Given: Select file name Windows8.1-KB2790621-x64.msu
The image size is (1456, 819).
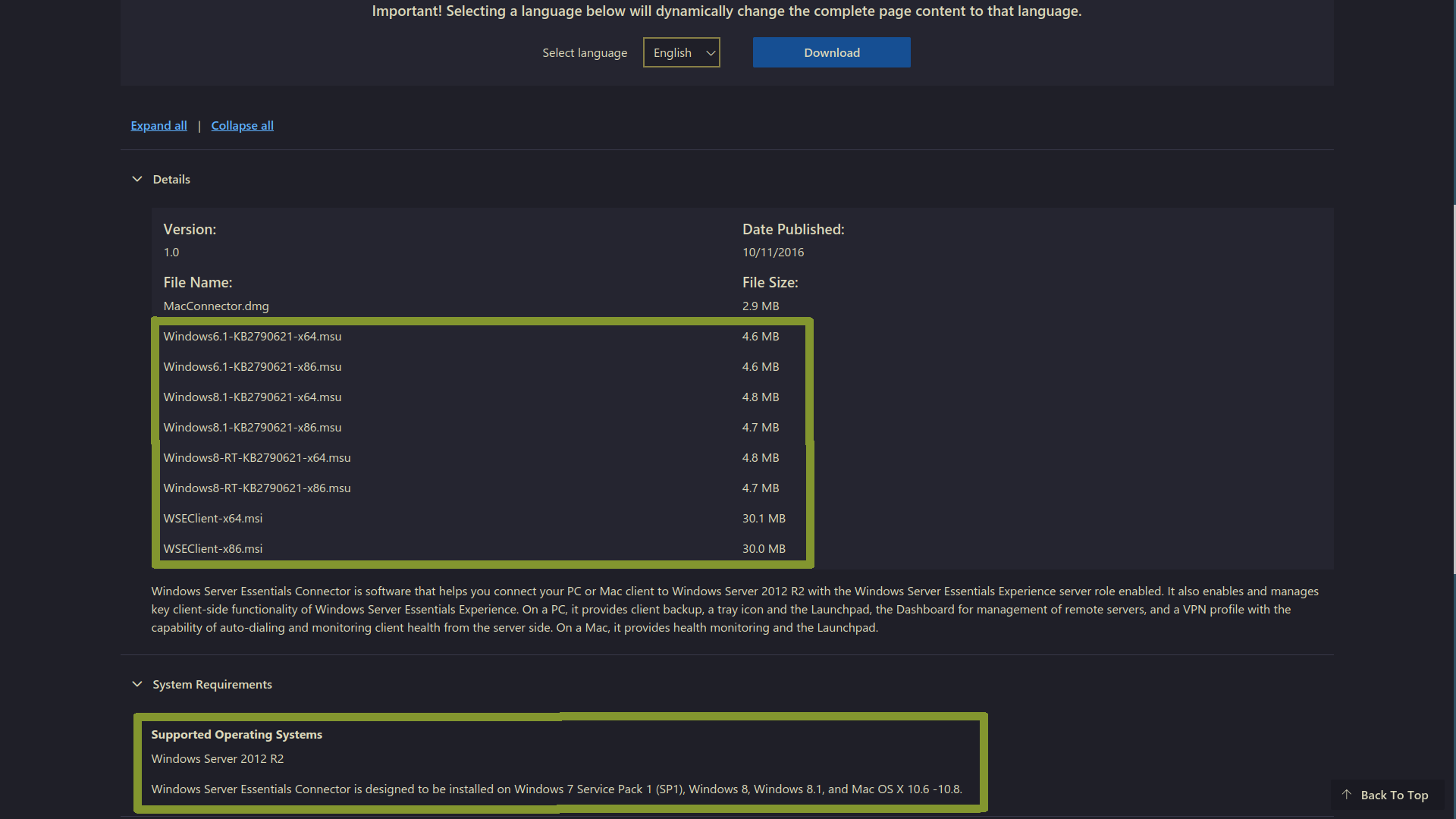Looking at the screenshot, I should click(x=253, y=397).
